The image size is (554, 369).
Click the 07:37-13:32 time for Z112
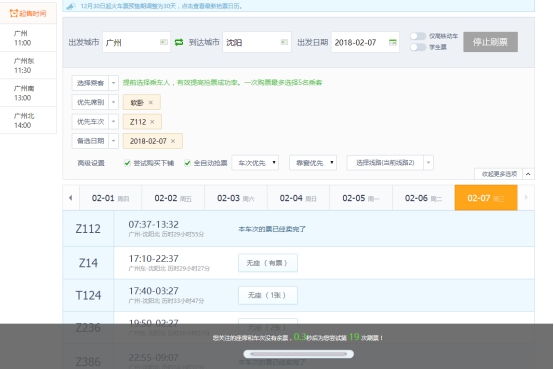pyautogui.click(x=153, y=225)
